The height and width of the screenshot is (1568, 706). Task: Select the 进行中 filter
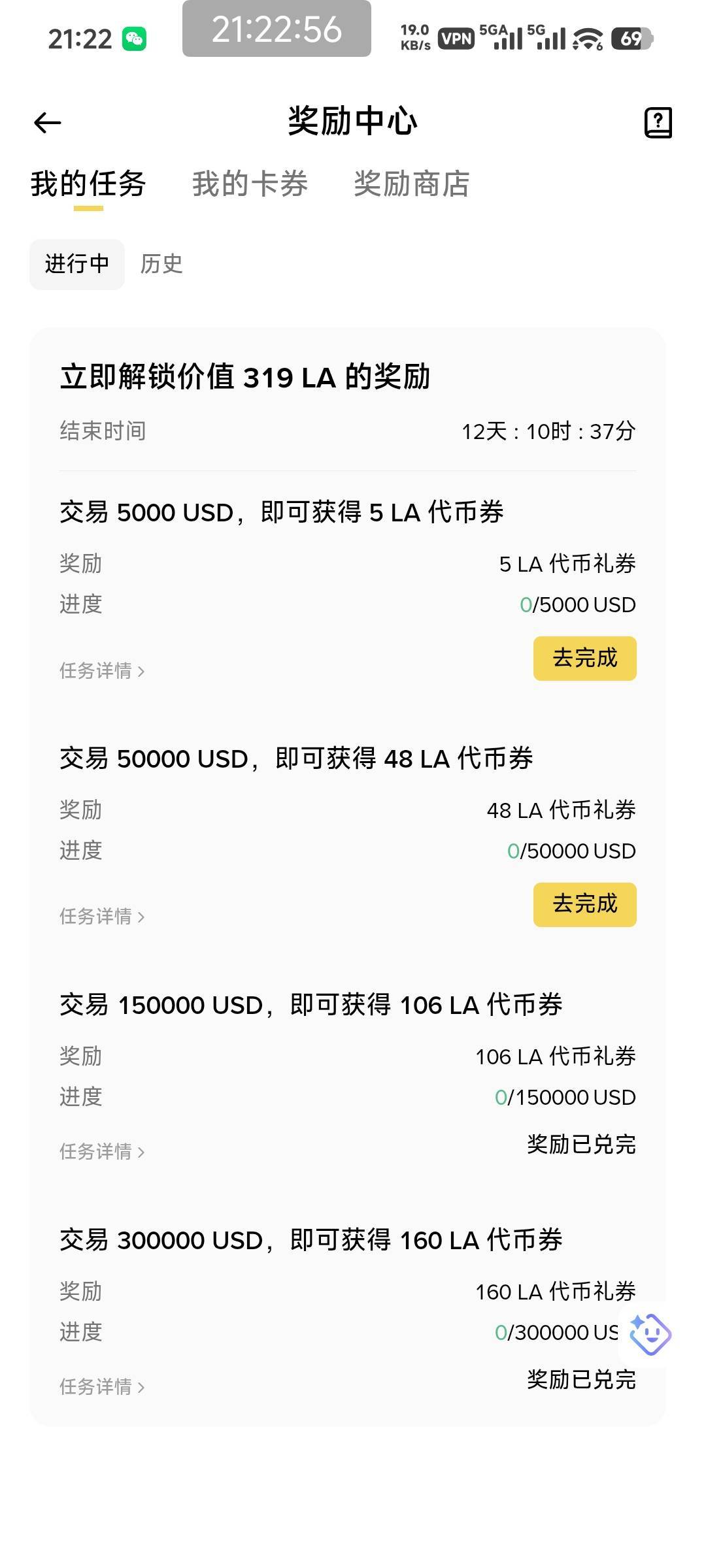[x=77, y=264]
